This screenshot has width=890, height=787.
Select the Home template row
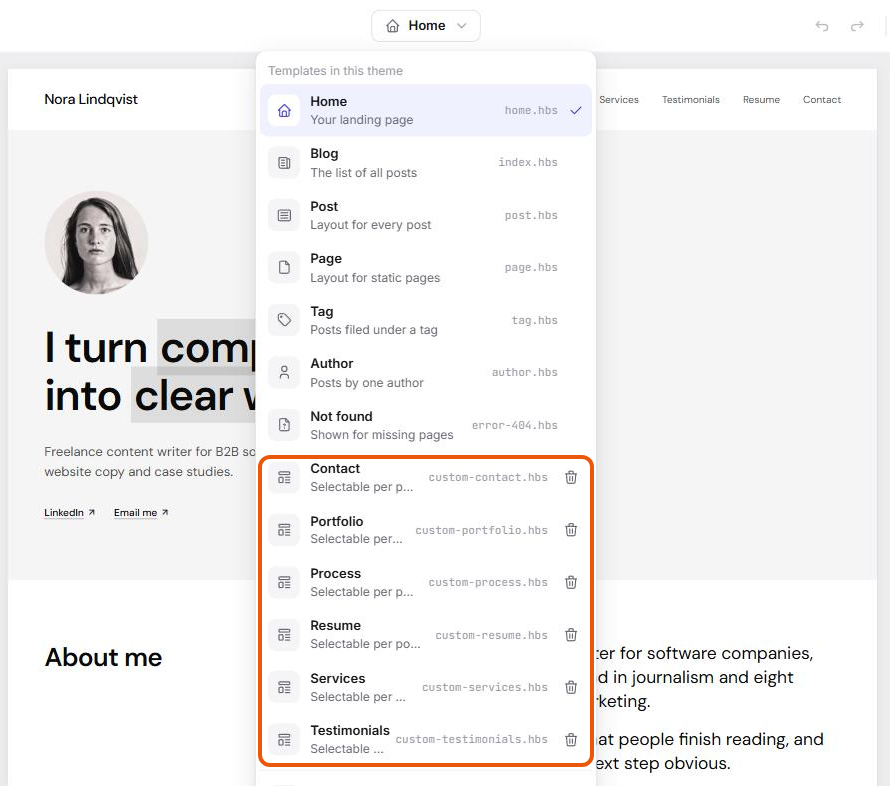tap(426, 110)
